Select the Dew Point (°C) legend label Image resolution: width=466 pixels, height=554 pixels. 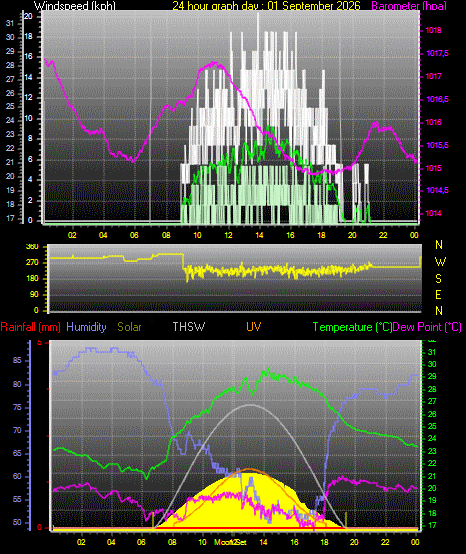[x=427, y=327]
